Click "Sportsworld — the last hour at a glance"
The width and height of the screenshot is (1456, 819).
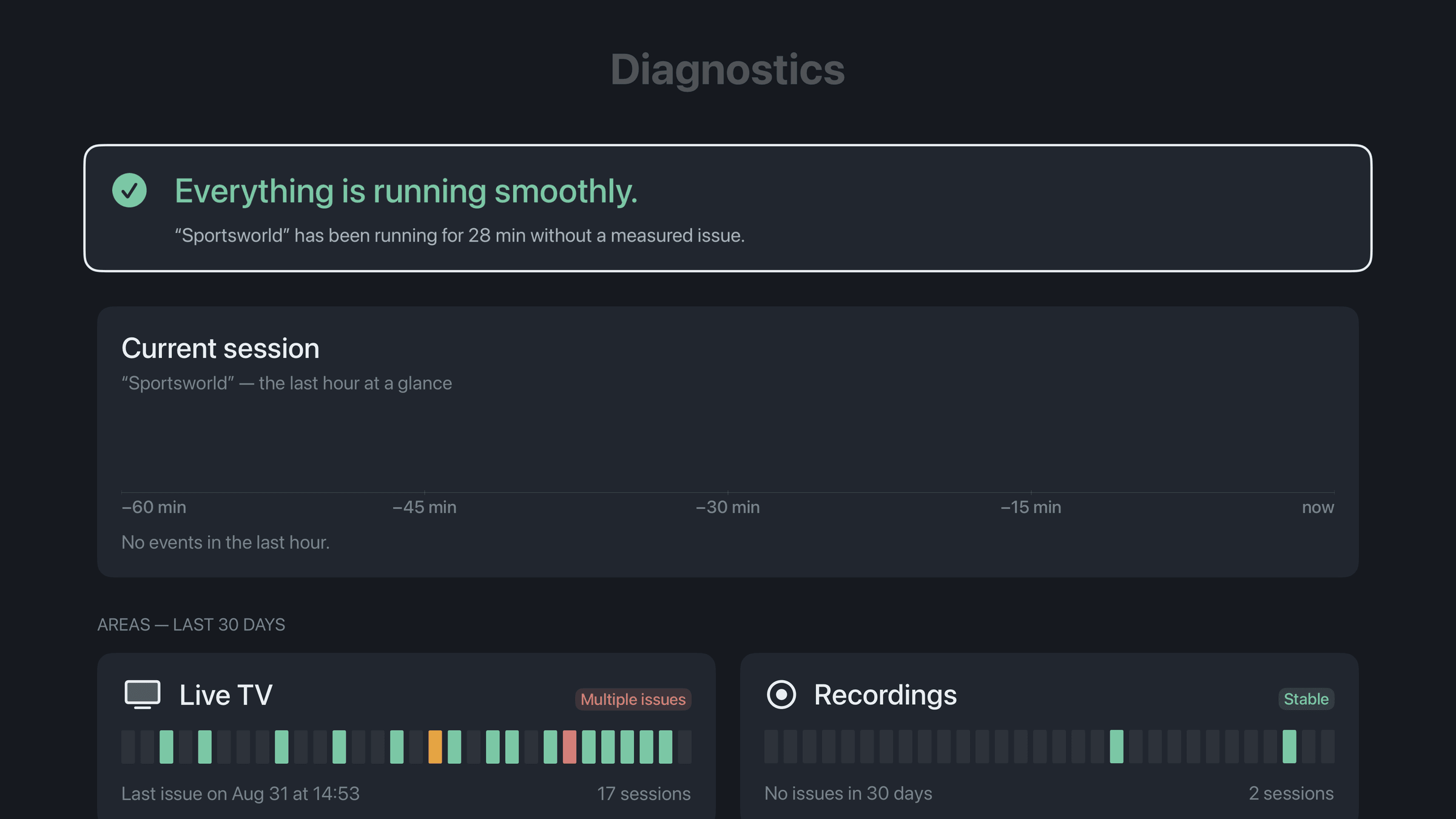286,383
